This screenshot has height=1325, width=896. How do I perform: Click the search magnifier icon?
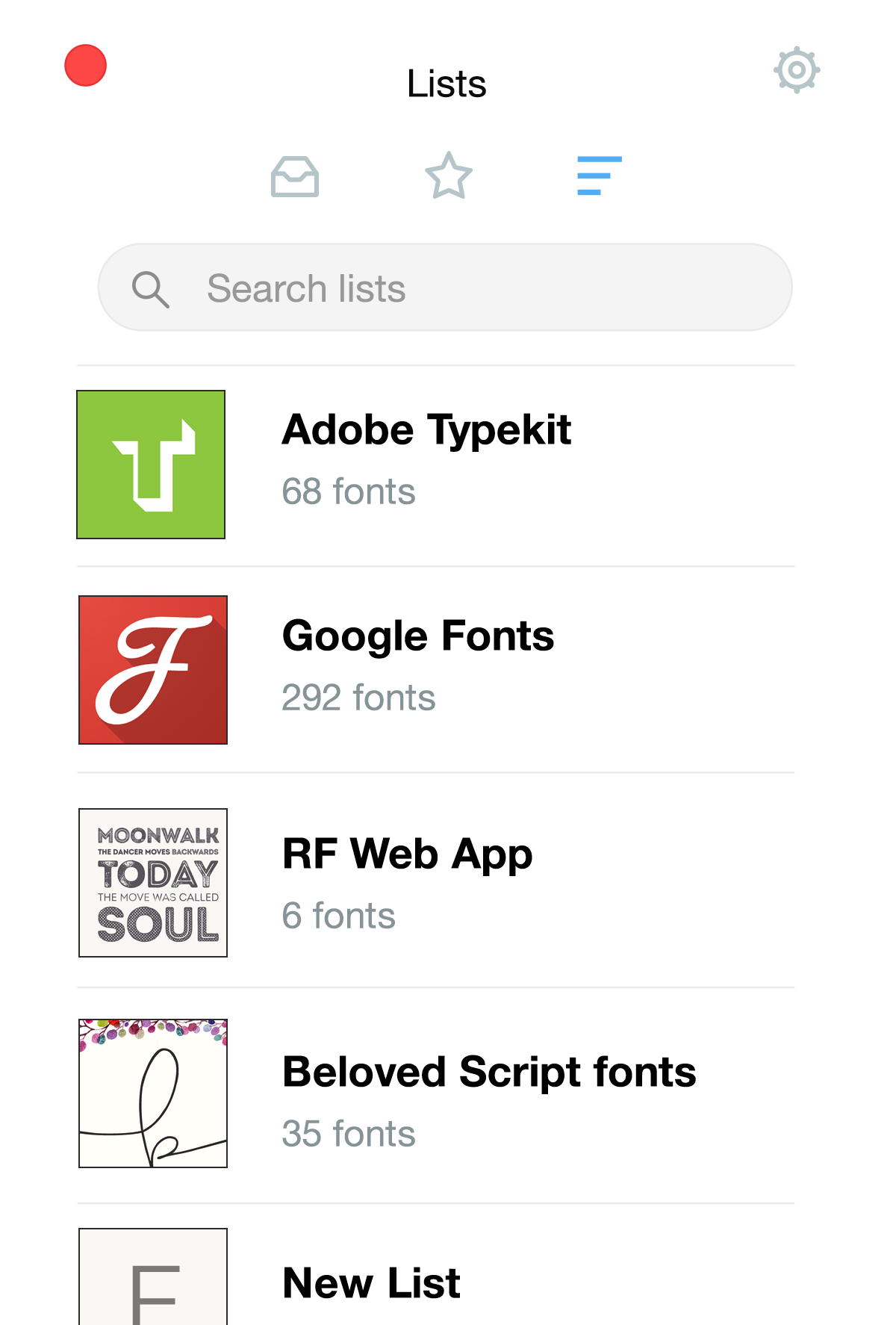[x=151, y=290]
